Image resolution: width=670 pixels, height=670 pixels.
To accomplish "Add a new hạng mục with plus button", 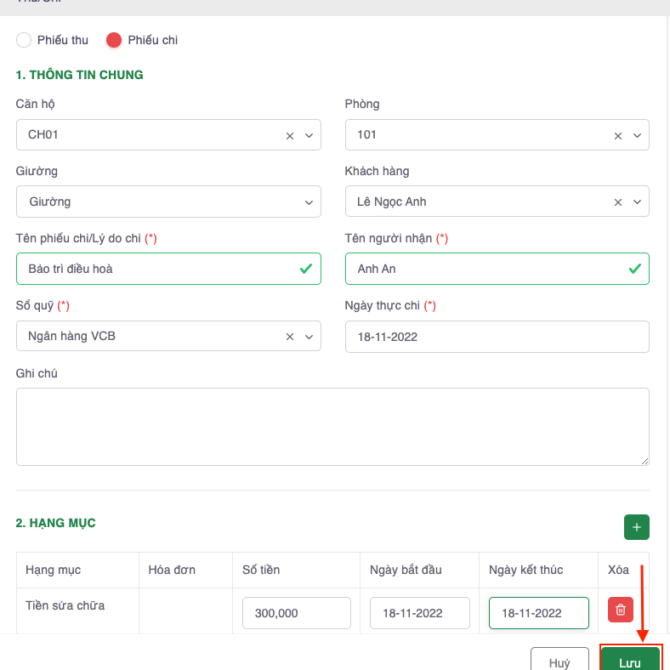I will [636, 527].
